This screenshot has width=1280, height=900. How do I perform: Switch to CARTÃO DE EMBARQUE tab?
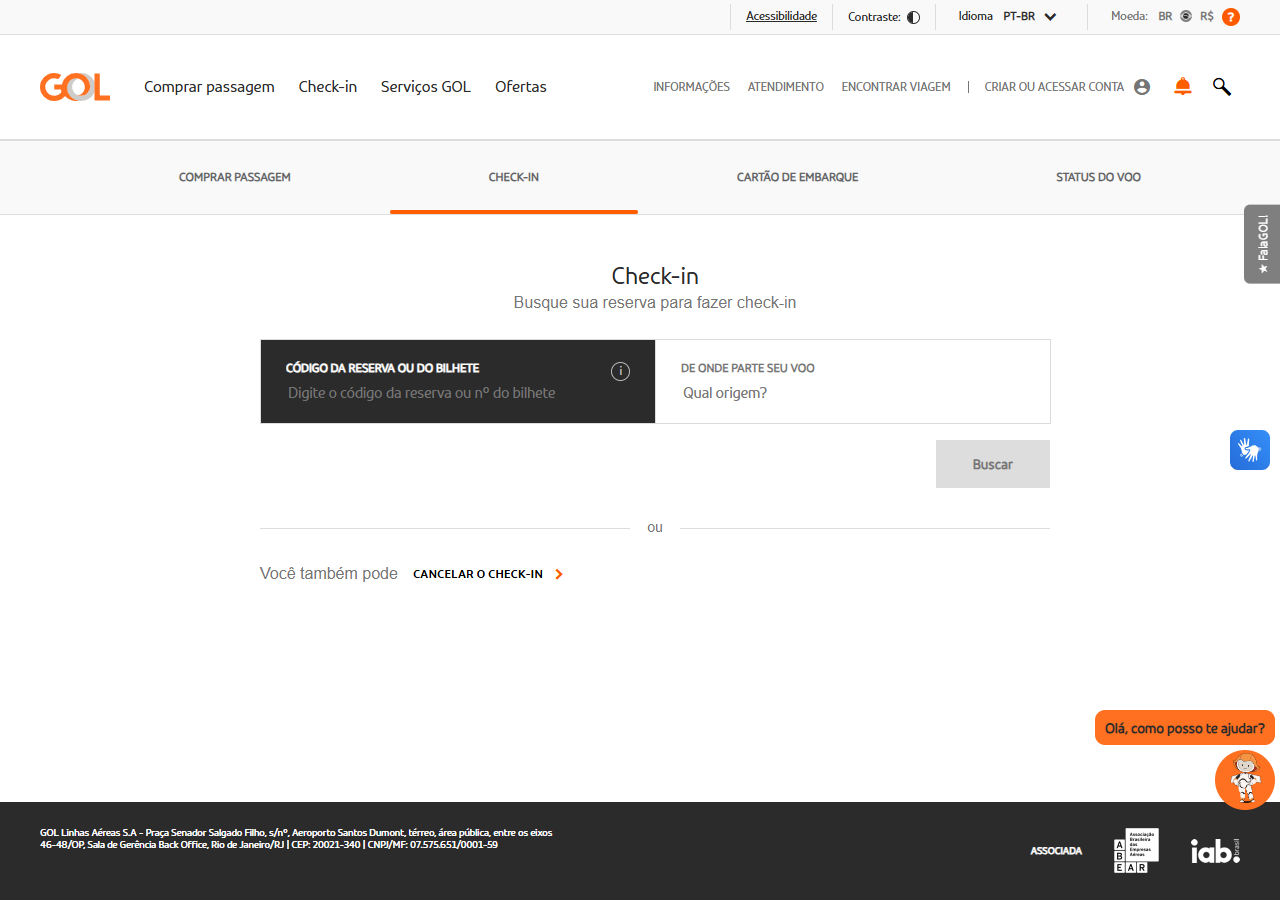[798, 177]
